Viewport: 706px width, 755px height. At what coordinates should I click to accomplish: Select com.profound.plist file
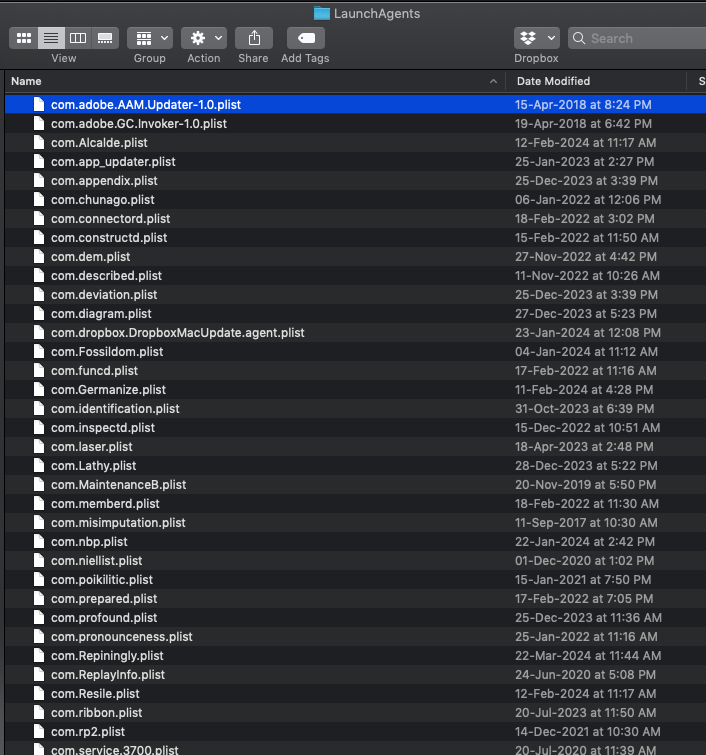tap(355, 618)
